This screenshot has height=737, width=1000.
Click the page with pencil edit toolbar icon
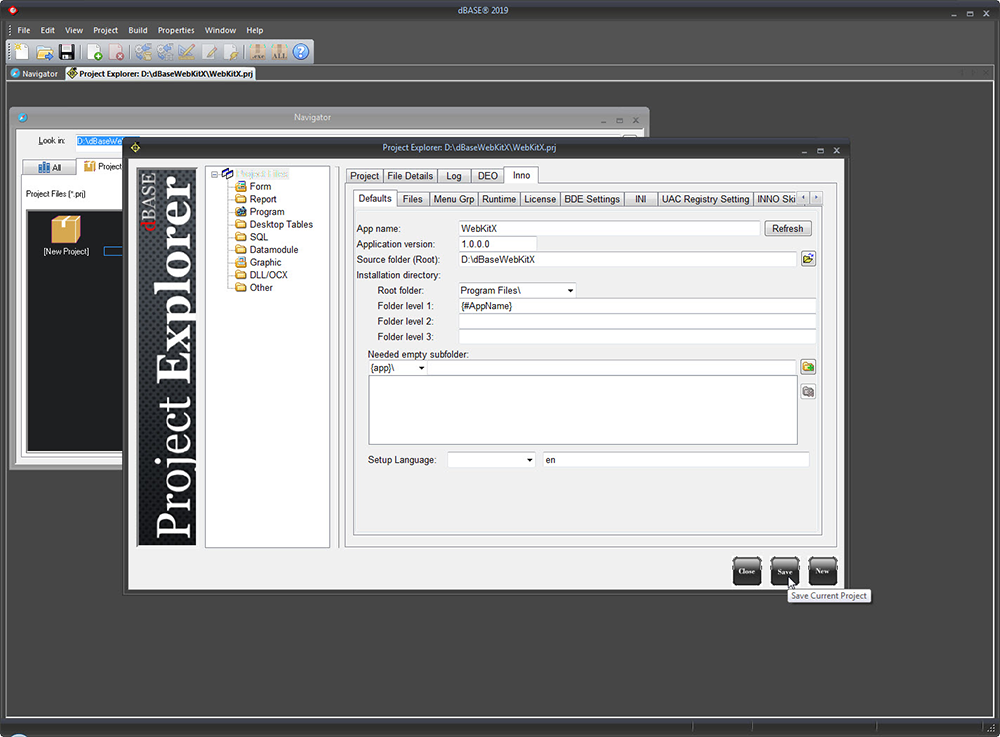point(210,52)
